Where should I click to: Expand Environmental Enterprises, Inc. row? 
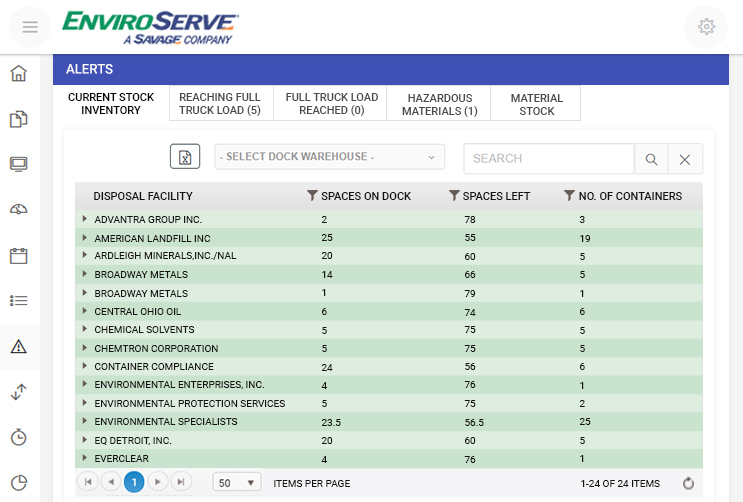(x=84, y=384)
